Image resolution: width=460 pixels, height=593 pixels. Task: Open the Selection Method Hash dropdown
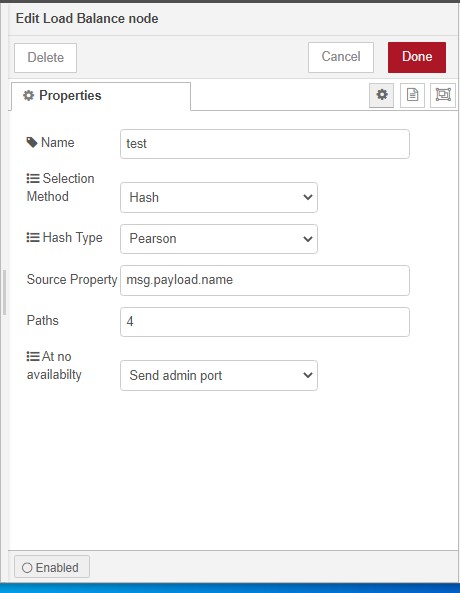(x=219, y=197)
